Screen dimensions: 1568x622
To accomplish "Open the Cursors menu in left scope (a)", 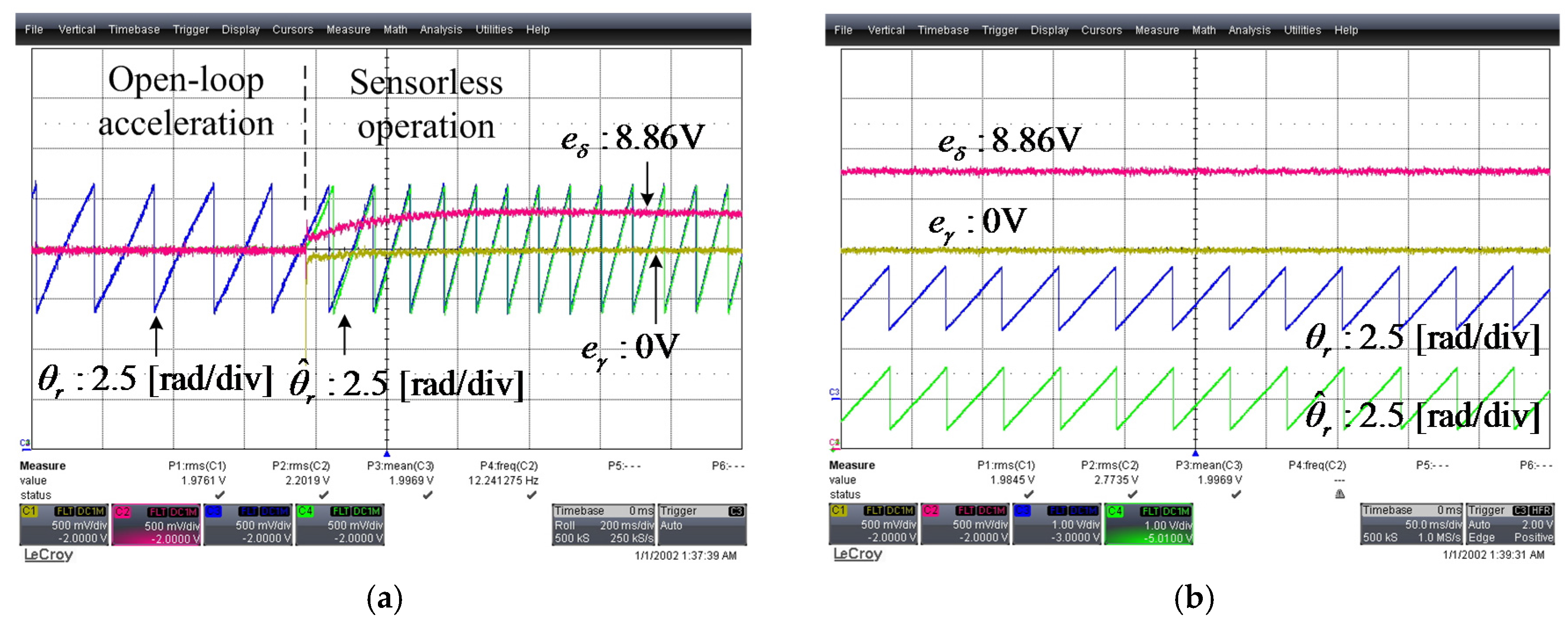I will click(292, 29).
